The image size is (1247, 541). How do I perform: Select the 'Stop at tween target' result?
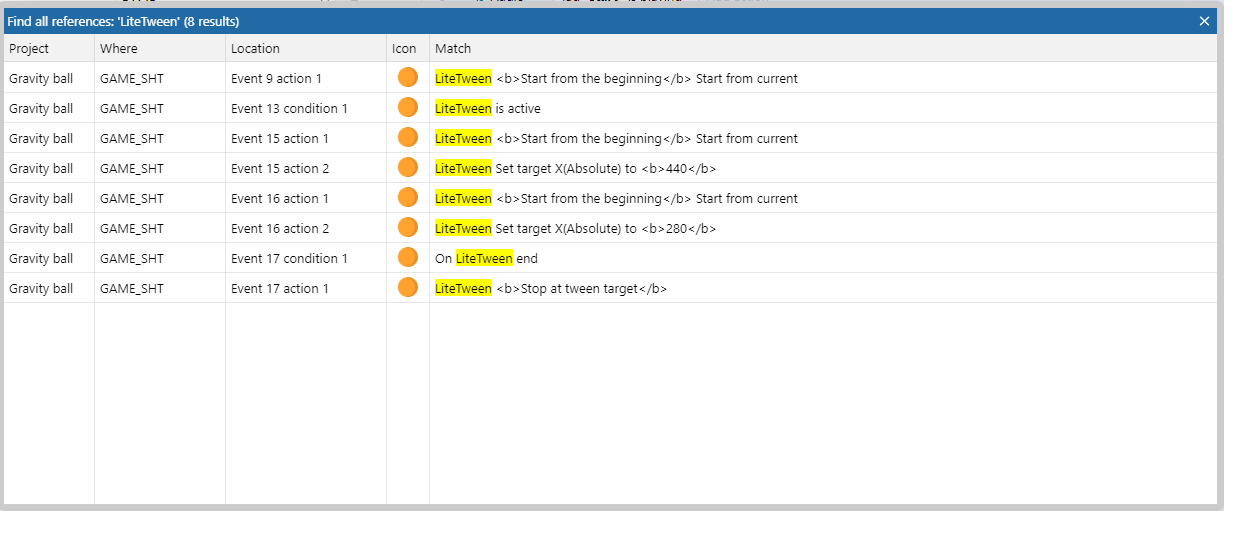coord(551,288)
